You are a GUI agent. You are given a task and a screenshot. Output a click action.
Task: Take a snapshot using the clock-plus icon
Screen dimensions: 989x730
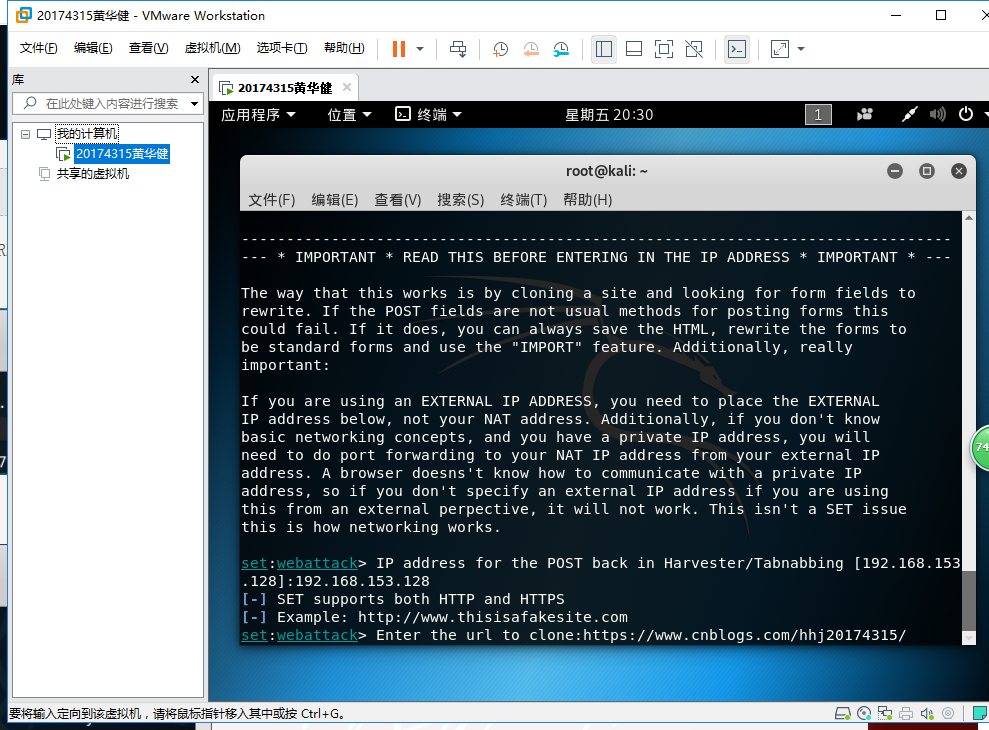[x=500, y=49]
